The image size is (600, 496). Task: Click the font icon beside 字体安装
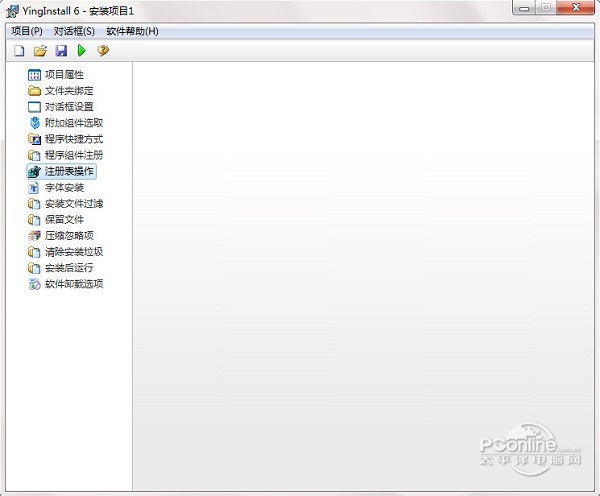tap(34, 188)
